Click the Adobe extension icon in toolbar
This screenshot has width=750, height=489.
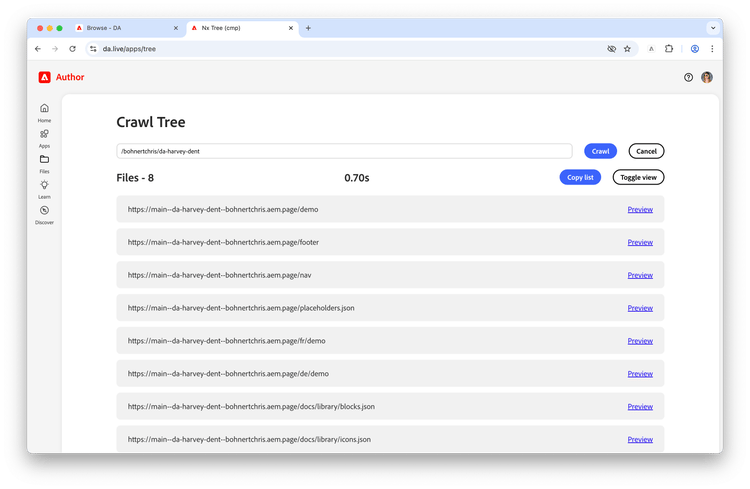pos(651,49)
